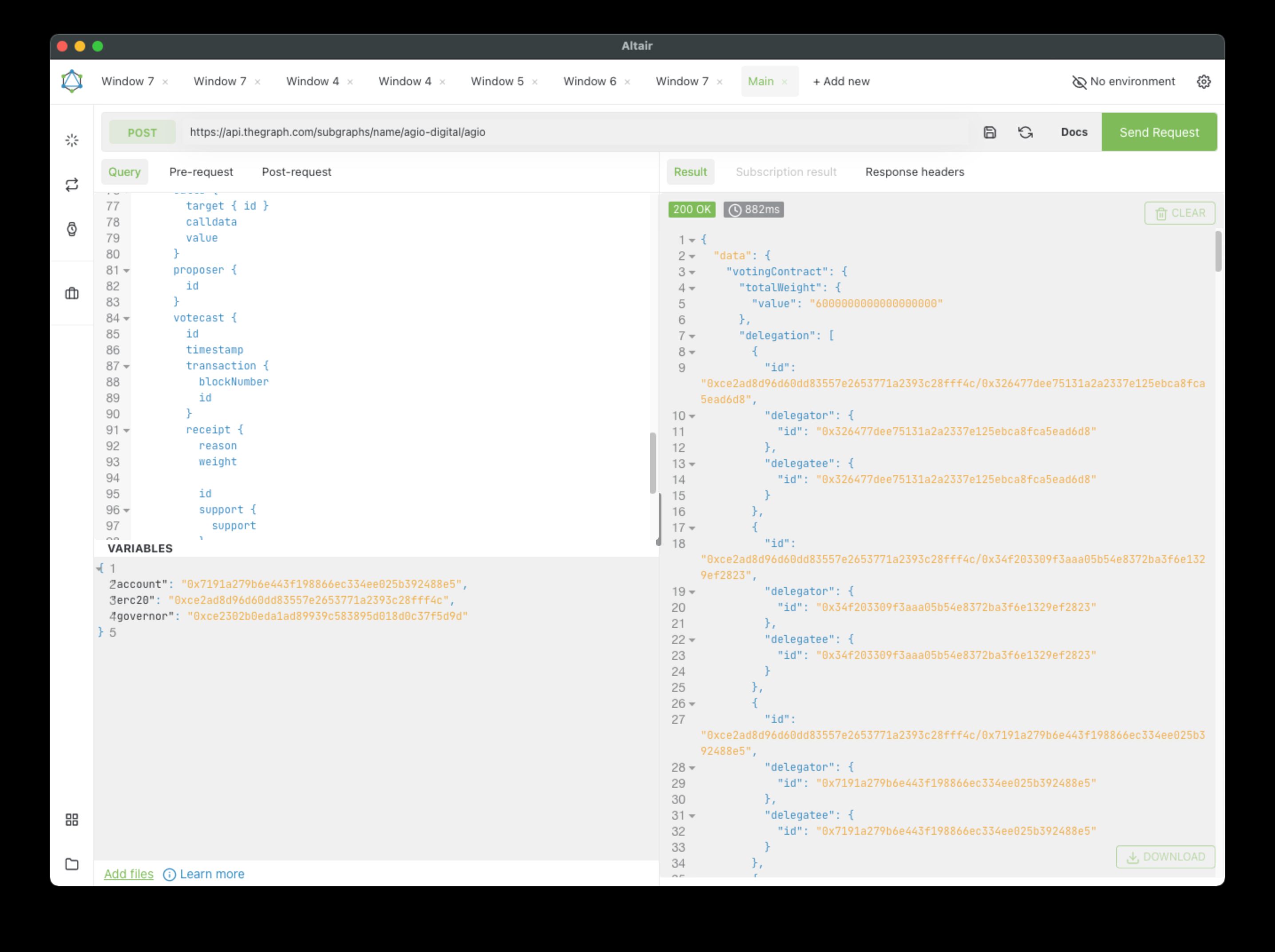Collapse query line 81 proposer block
Screen dimensions: 1275x952
(126, 271)
